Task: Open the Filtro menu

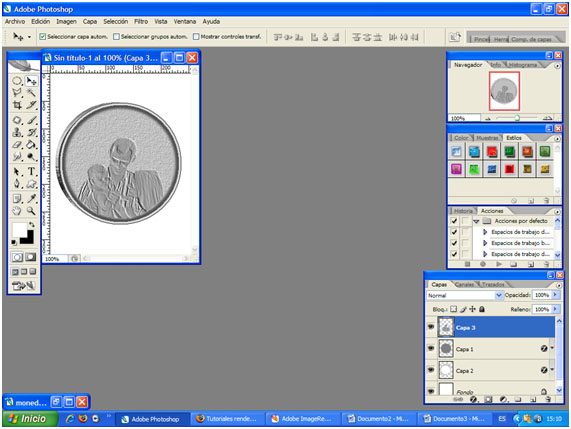Action: (141, 21)
